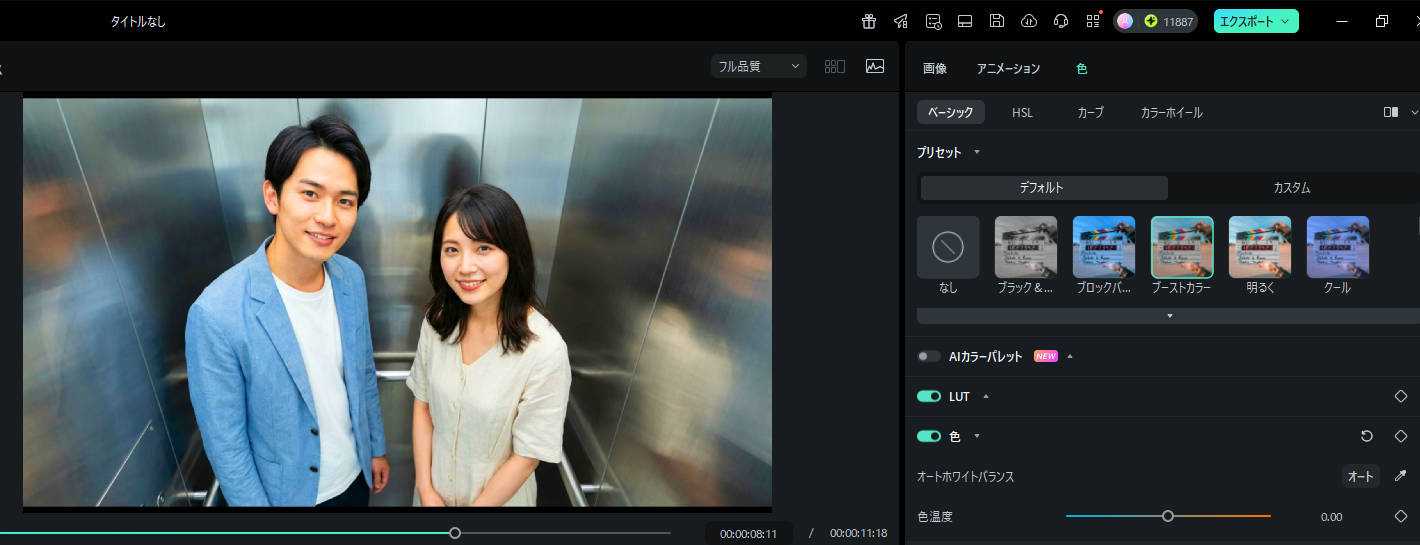This screenshot has height=545, width=1420.
Task: Toggle the AIカラーパレット switch
Action: pyautogui.click(x=929, y=356)
